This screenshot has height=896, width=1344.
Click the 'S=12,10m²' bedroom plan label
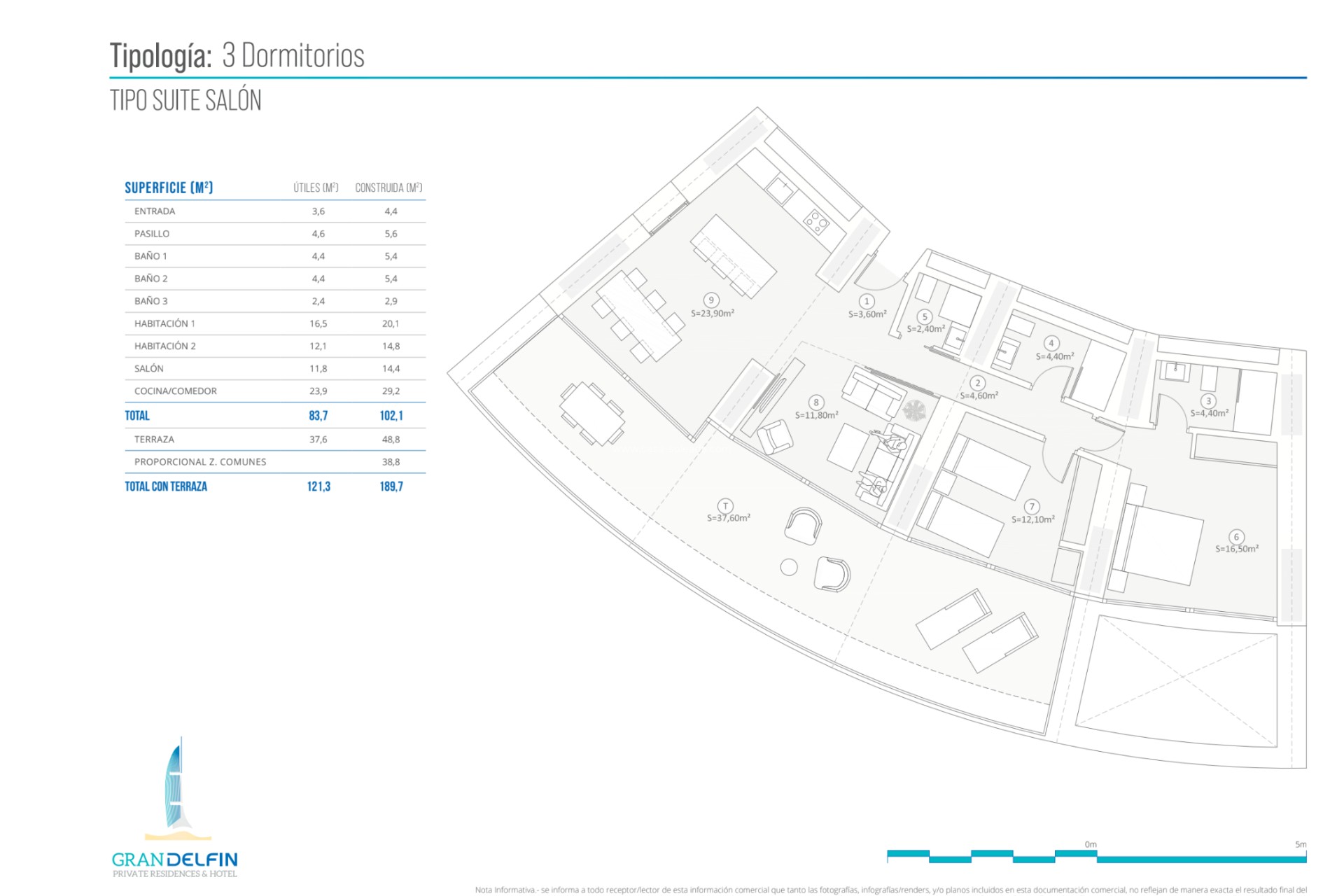pyautogui.click(x=1032, y=519)
